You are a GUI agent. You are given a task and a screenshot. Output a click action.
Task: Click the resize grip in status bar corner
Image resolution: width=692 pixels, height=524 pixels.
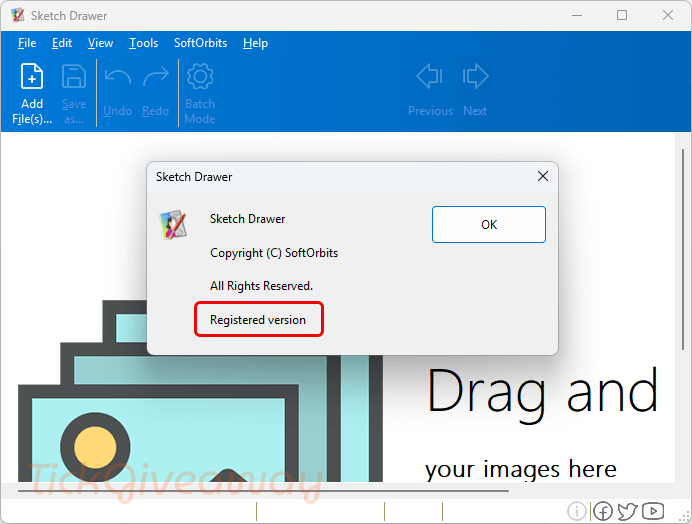pos(685,516)
